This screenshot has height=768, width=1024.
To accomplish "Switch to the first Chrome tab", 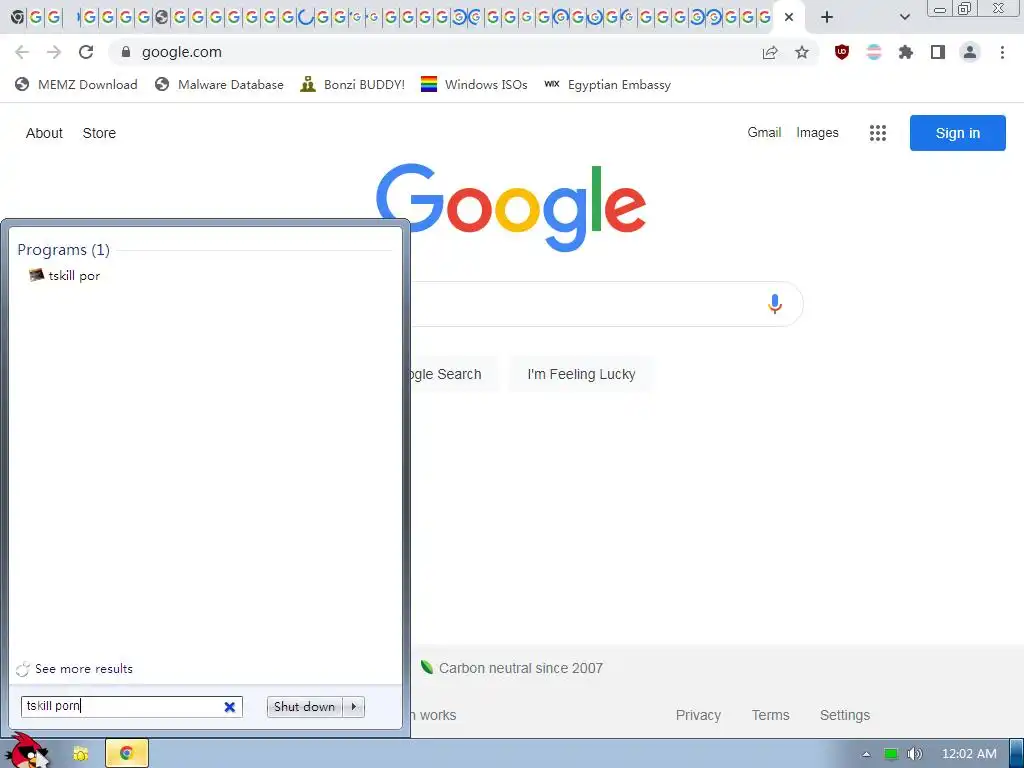I will coord(18,17).
